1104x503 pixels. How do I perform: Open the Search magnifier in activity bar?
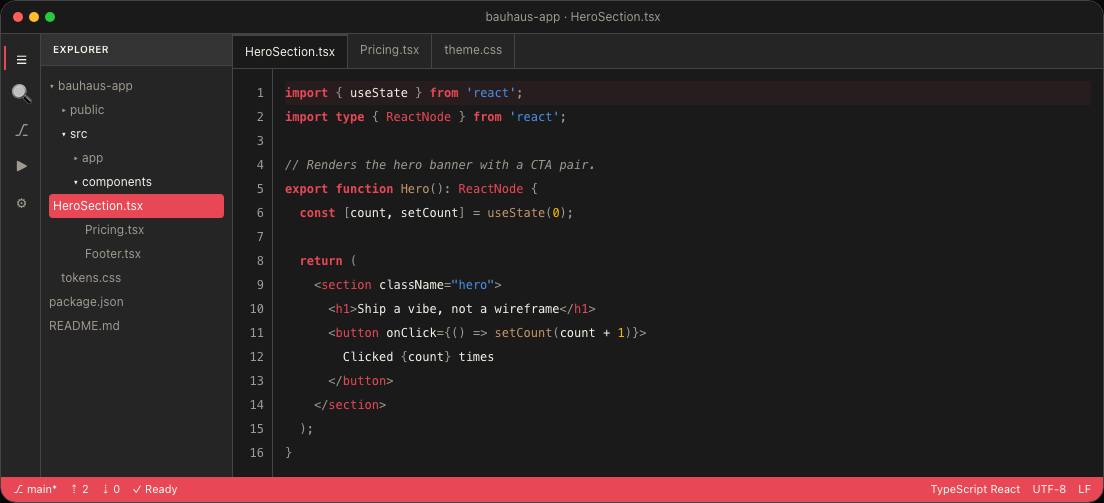(x=21, y=93)
